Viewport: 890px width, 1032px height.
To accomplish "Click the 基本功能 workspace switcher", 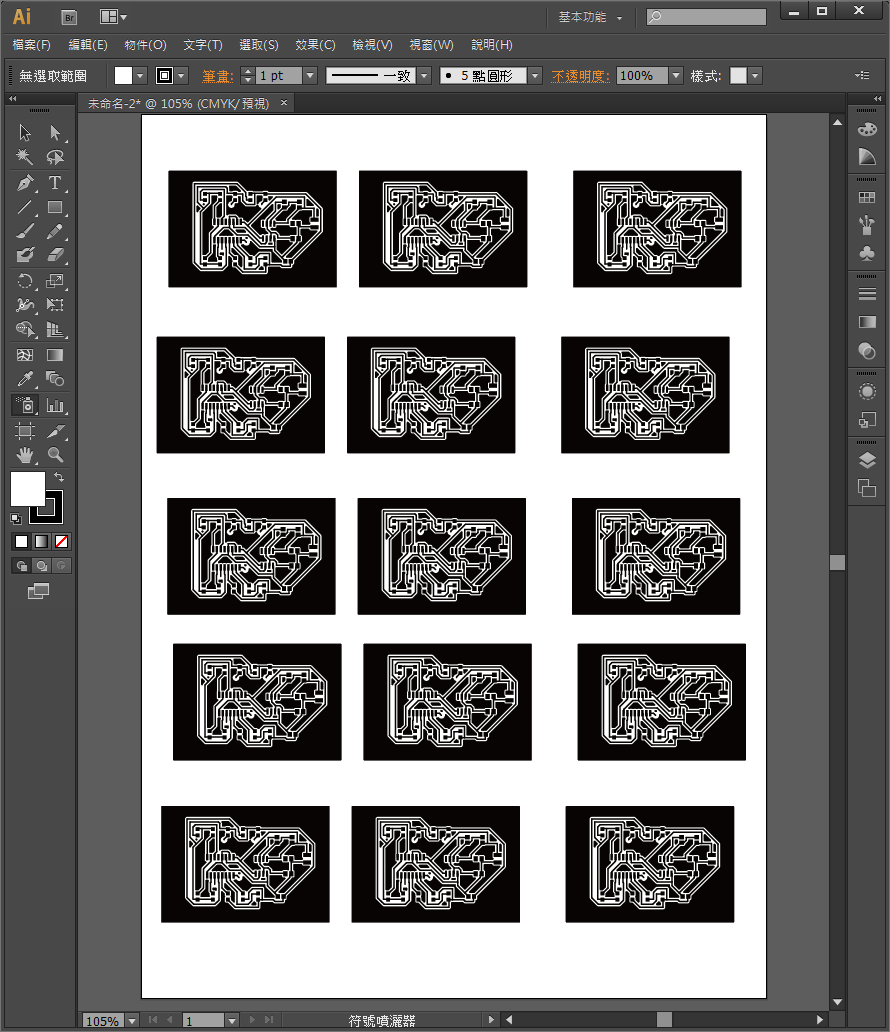I will (590, 17).
